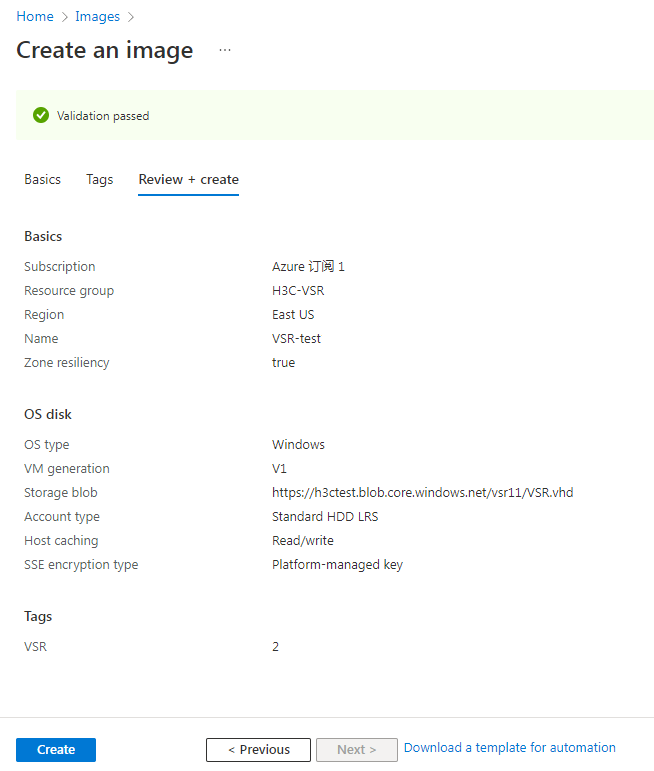Select the Windows OS type value
The height and width of the screenshot is (771, 654).
click(298, 445)
